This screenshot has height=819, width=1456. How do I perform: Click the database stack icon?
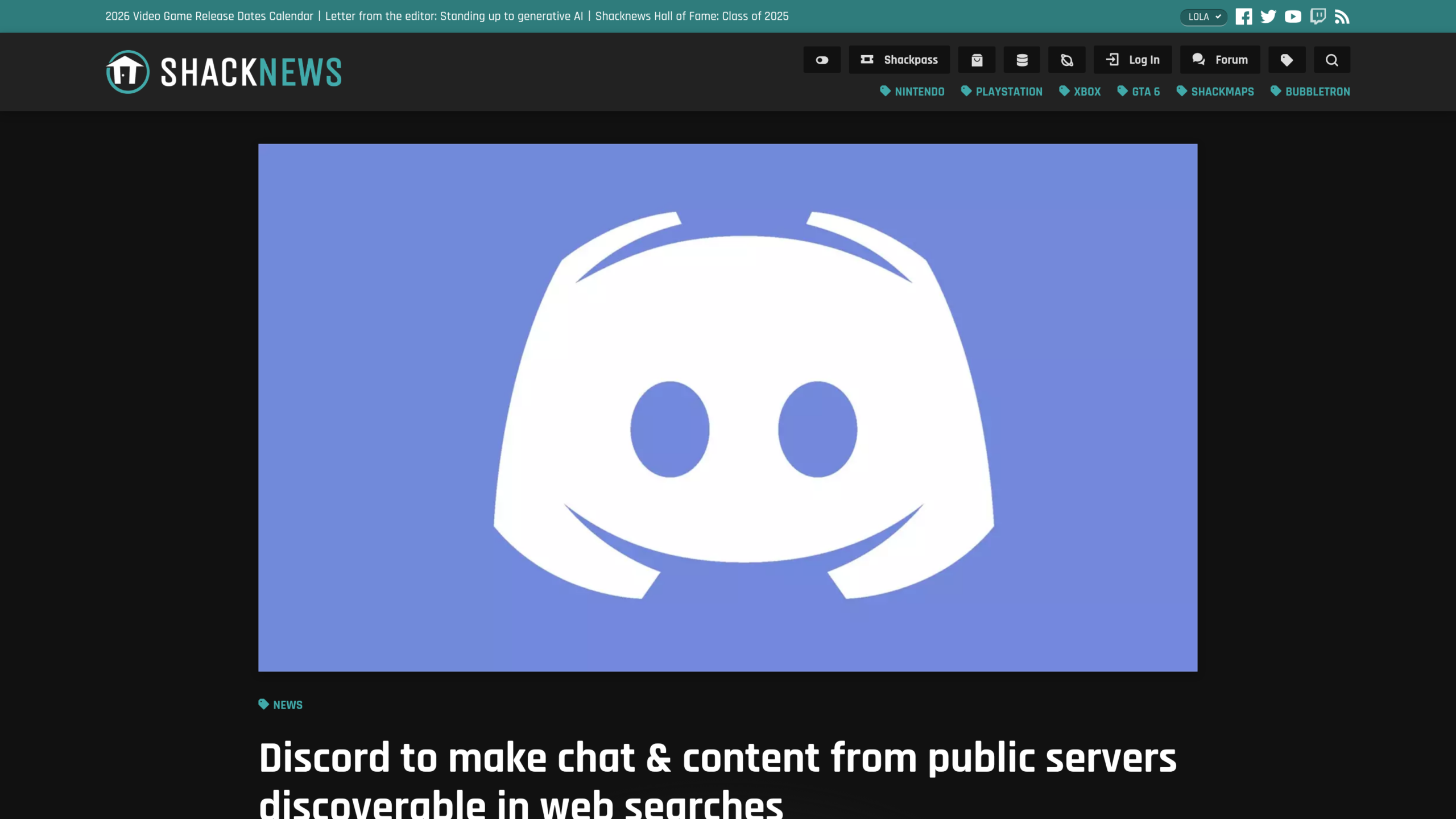(1022, 60)
